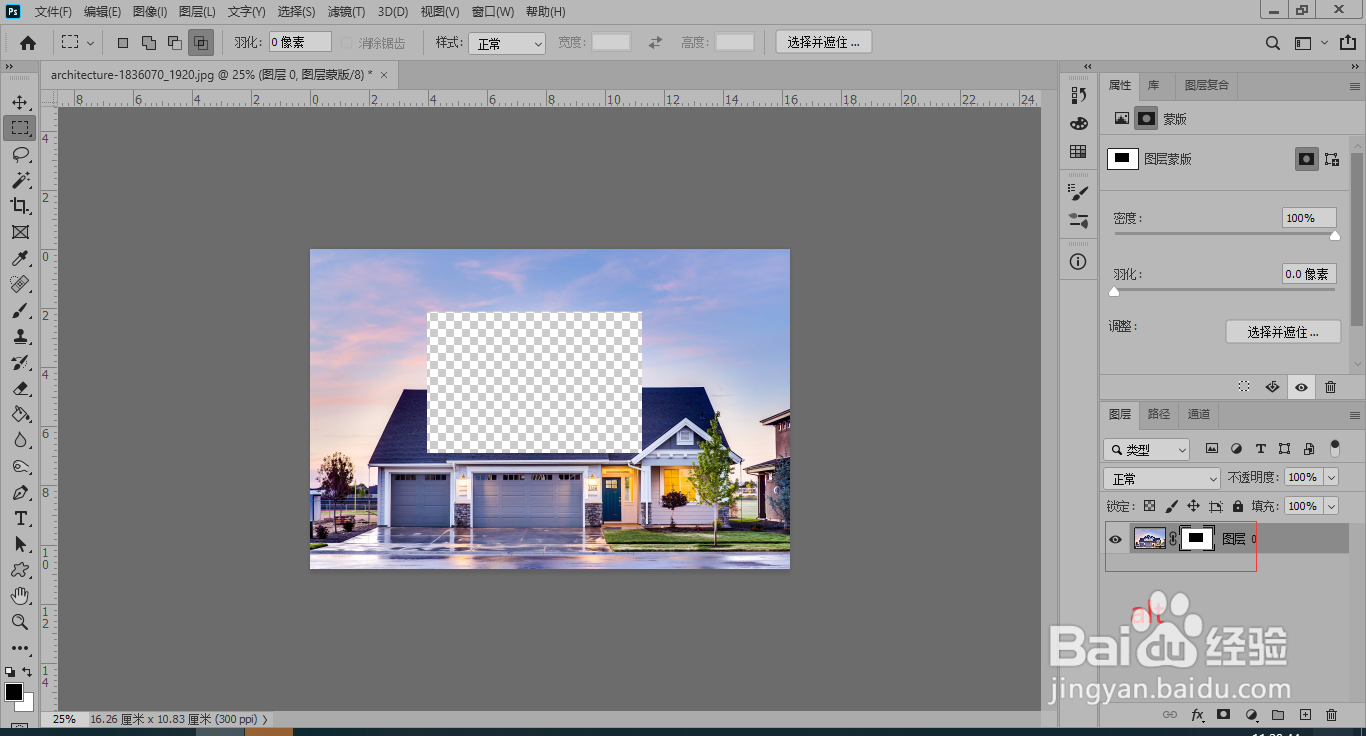Adjust the mask 羽化 slider handle

click(1114, 292)
